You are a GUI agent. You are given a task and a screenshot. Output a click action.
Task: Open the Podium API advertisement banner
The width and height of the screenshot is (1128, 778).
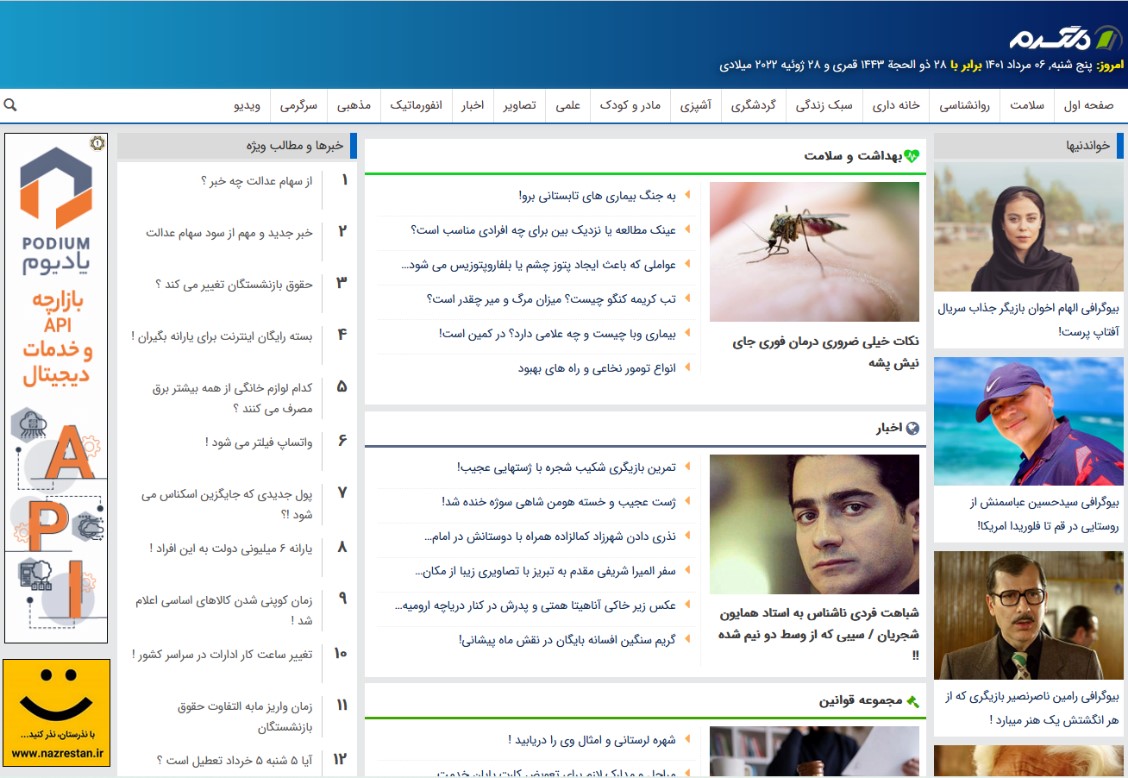pyautogui.click(x=56, y=388)
